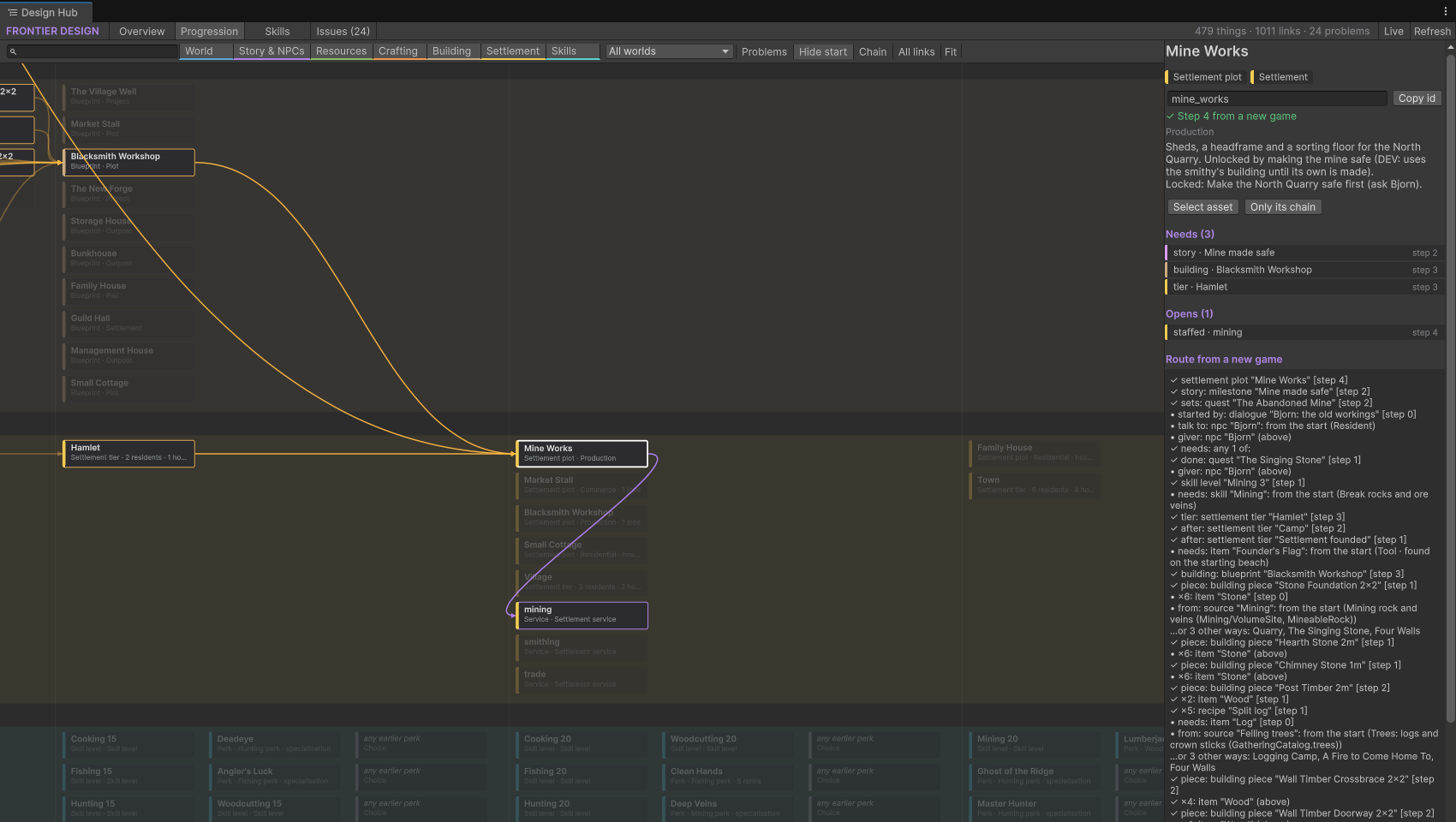The height and width of the screenshot is (822, 1456).
Task: Click the Copy id button
Action: (x=1417, y=98)
